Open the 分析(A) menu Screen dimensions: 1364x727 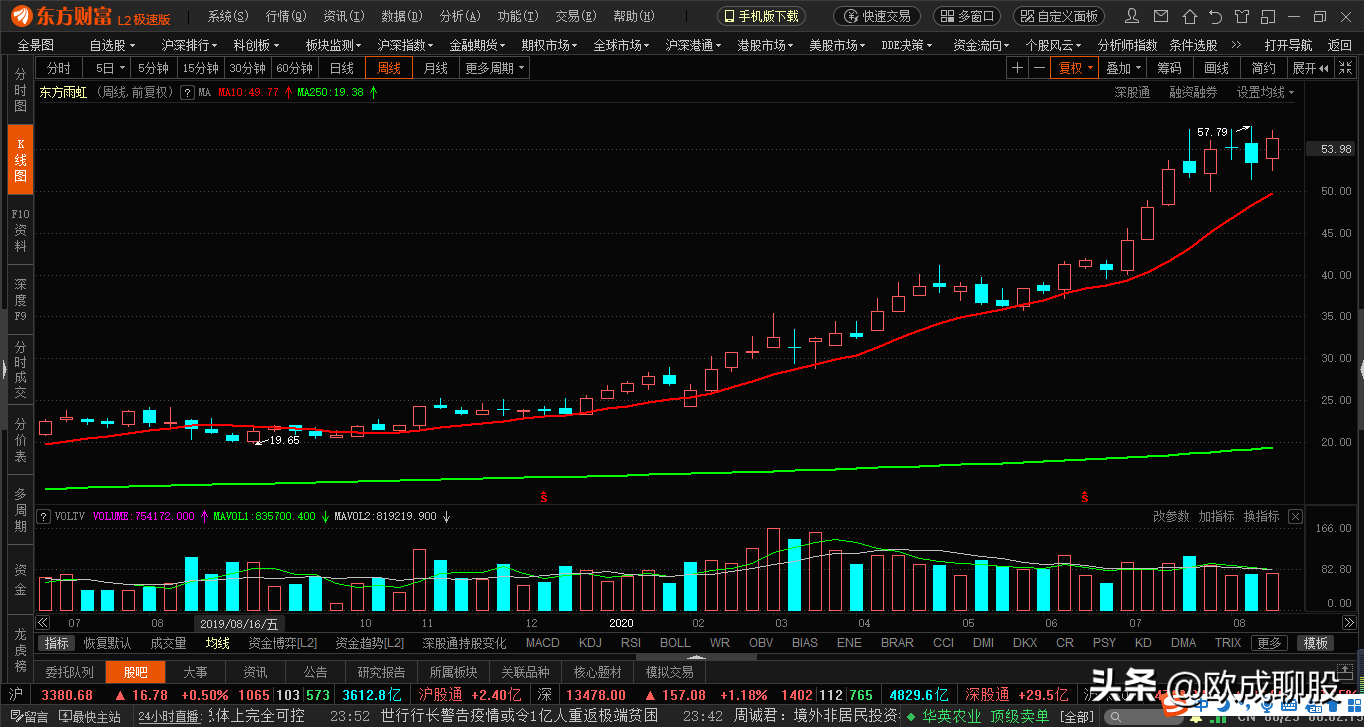[x=459, y=16]
